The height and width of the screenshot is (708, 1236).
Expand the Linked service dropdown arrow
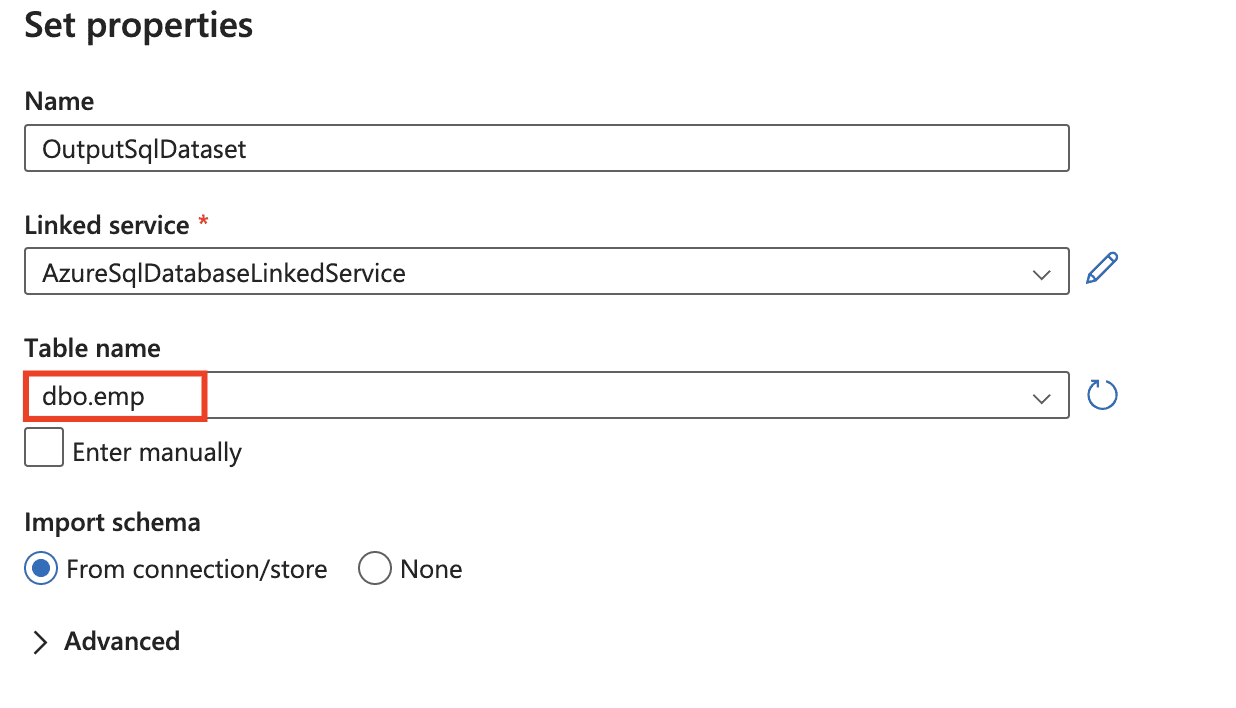[x=1042, y=273]
